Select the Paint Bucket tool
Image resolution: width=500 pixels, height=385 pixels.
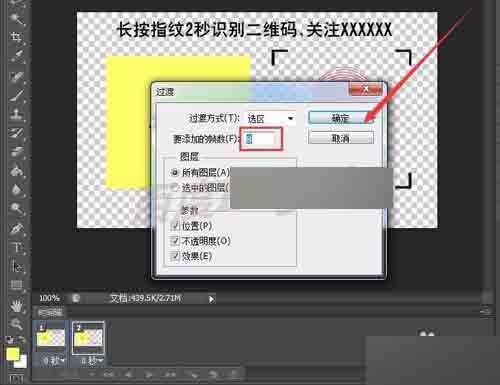click(x=16, y=171)
